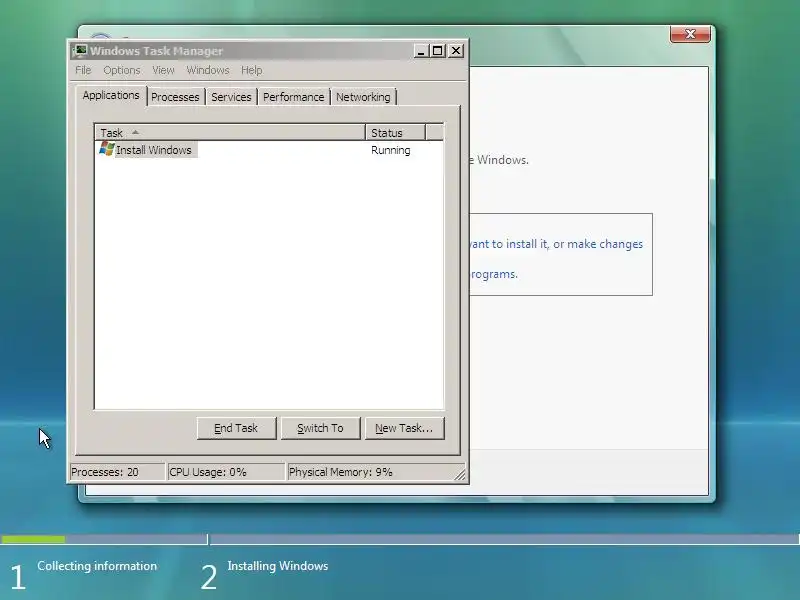Click the Processes: 20 status bar entry
Screen dimensions: 800x600
pos(116,472)
